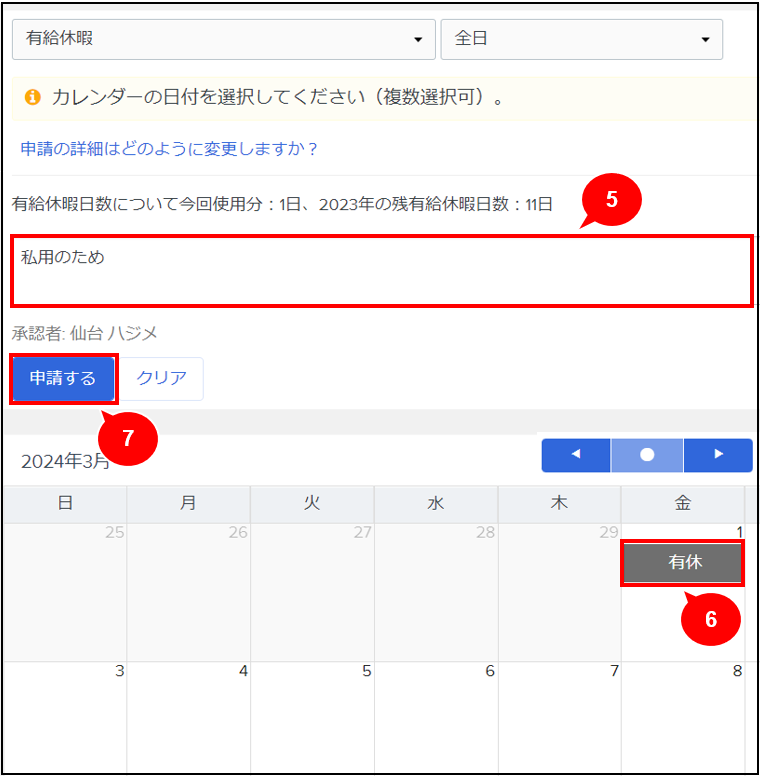Select March 3 on the calendar
760x776 pixels.
click(x=65, y=715)
